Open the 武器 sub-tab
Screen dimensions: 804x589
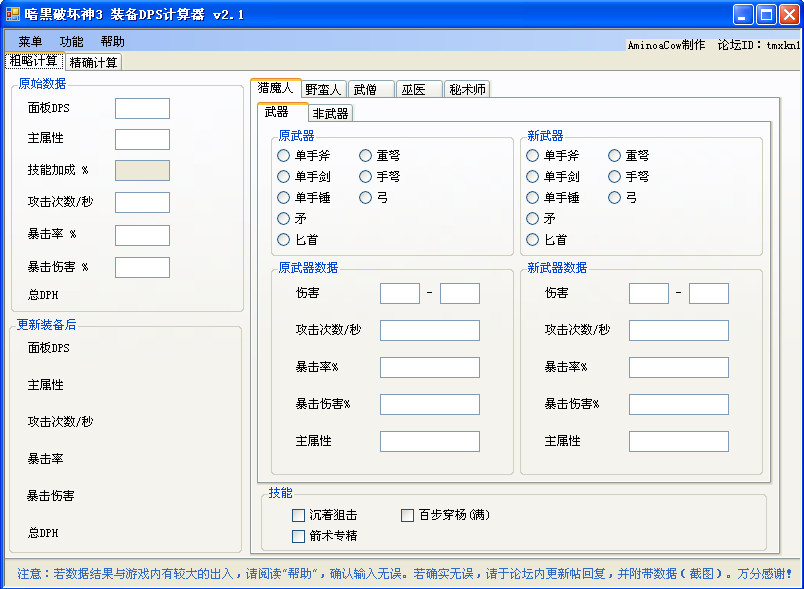(x=282, y=112)
